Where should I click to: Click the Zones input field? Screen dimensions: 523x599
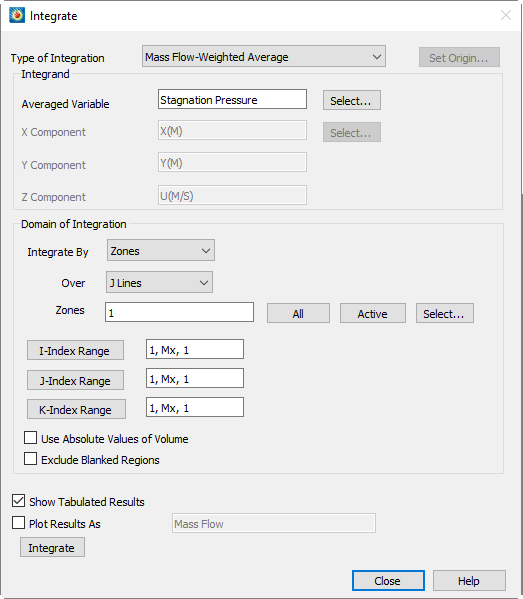[180, 312]
